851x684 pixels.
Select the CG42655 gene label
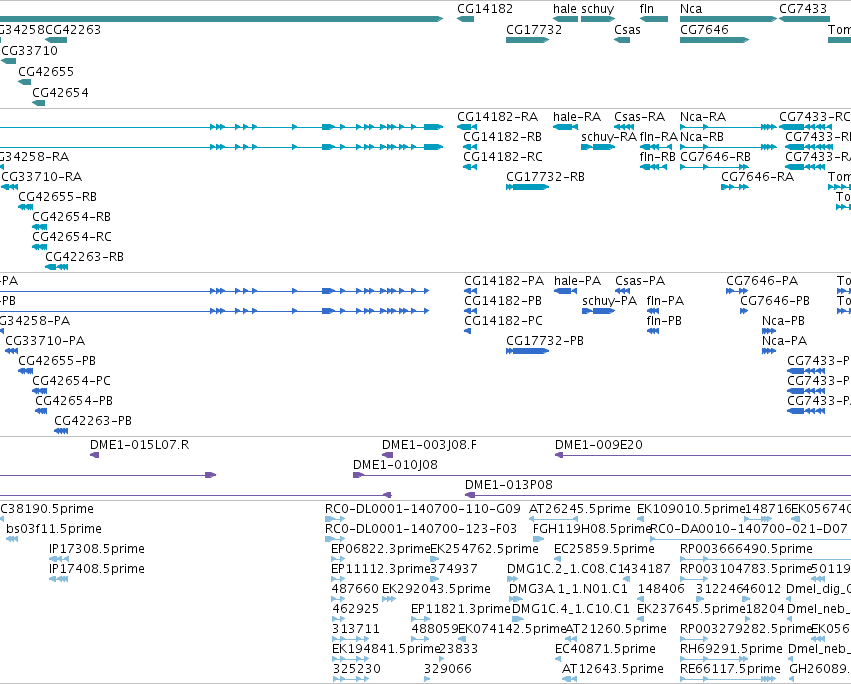pyautogui.click(x=46, y=72)
